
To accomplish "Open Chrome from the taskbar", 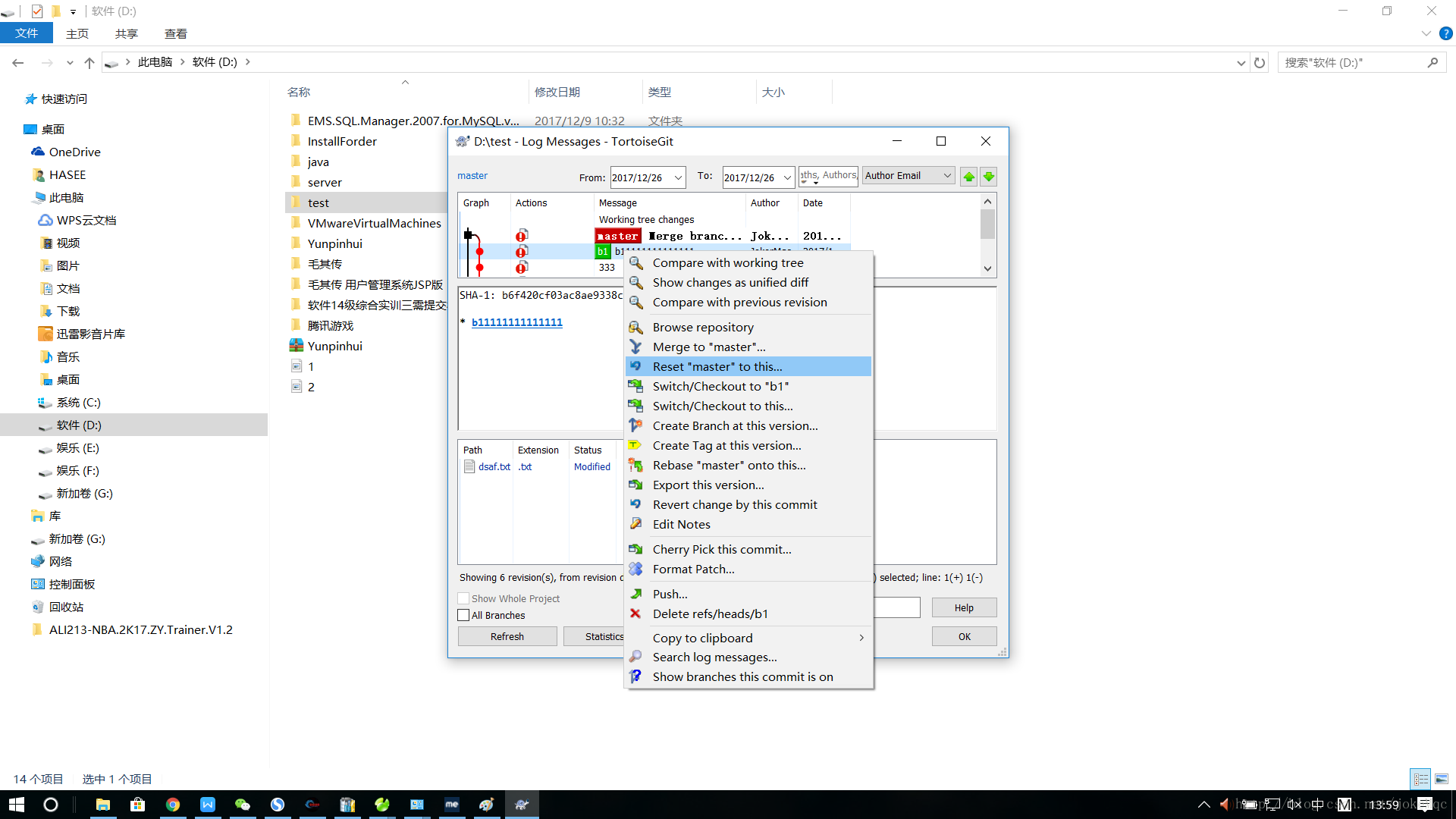I will (x=173, y=805).
